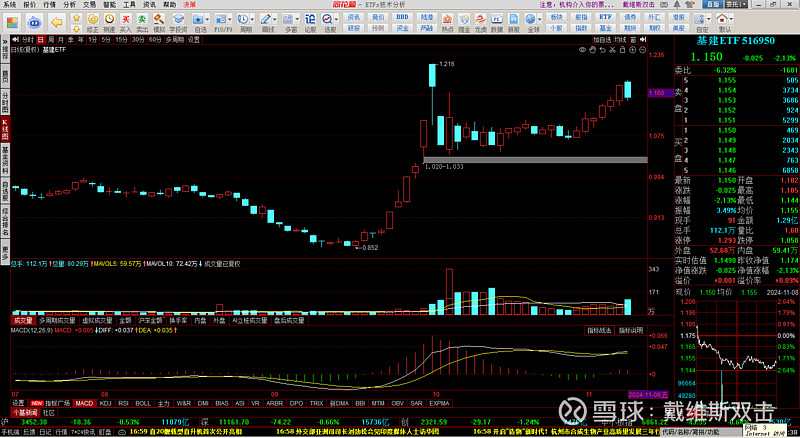800x438 pixels.
Task: Open the 系统 menu
Action: (x=9, y=5)
